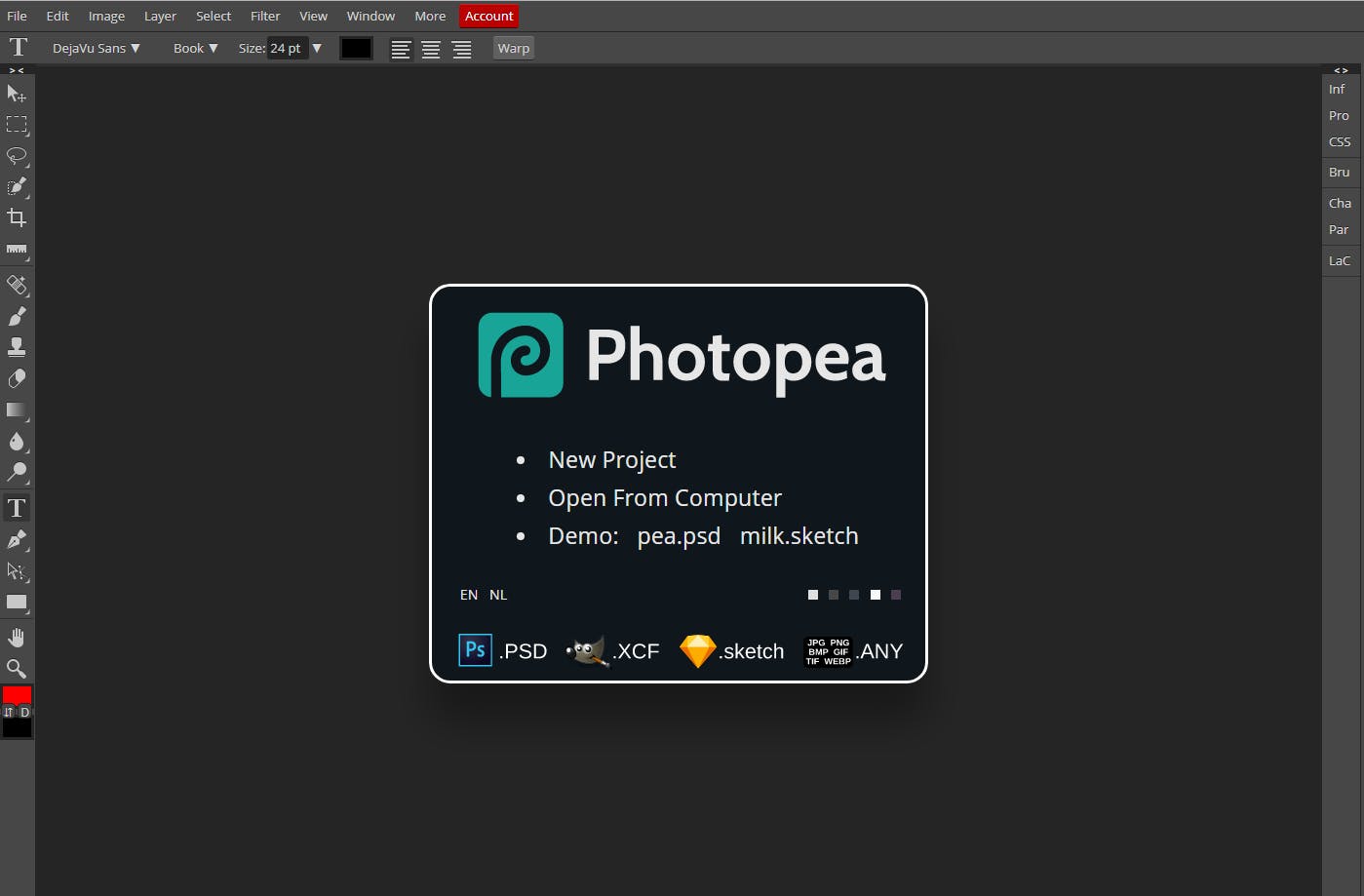Select the Zoom magnifier tool
The width and height of the screenshot is (1364, 896).
(17, 669)
